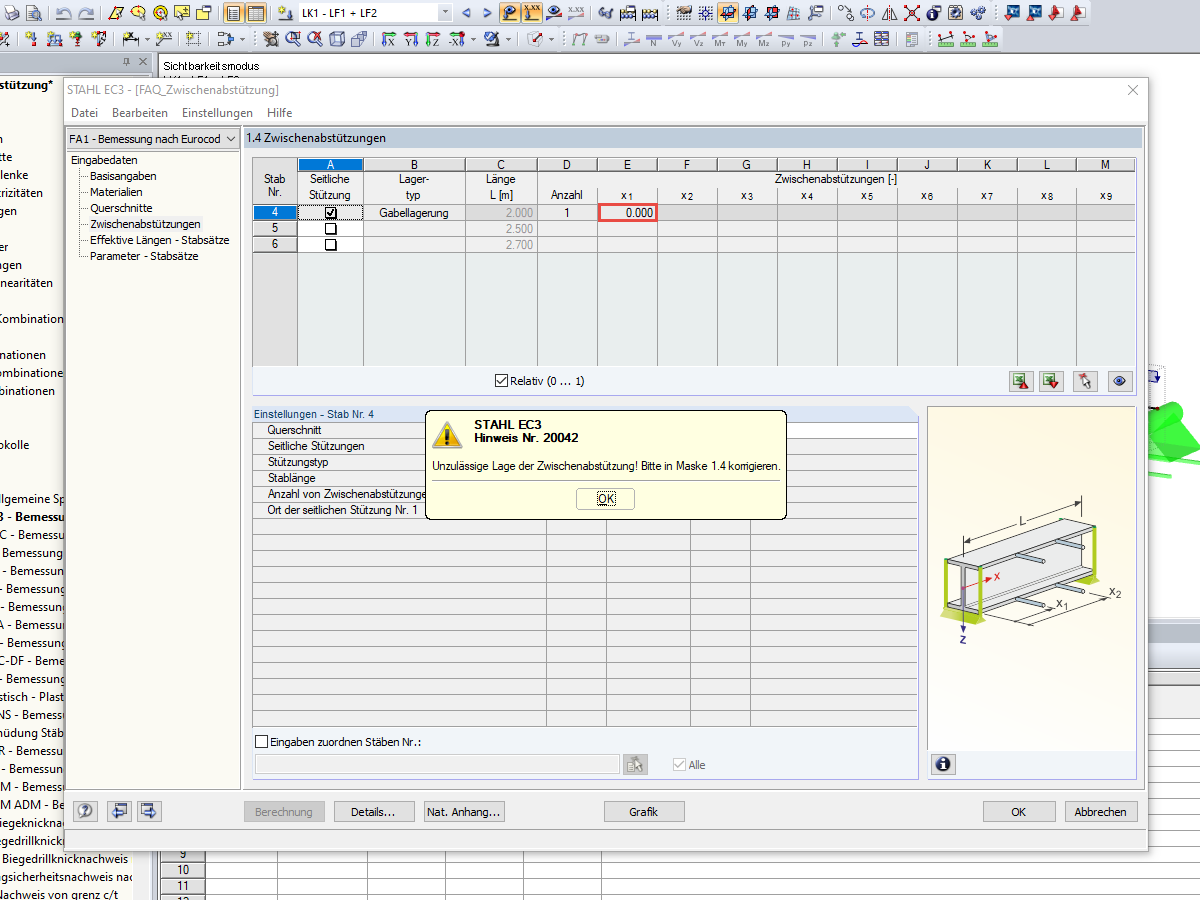Open the Nat. Anhang settings
This screenshot has width=1200, height=900.
(x=464, y=811)
